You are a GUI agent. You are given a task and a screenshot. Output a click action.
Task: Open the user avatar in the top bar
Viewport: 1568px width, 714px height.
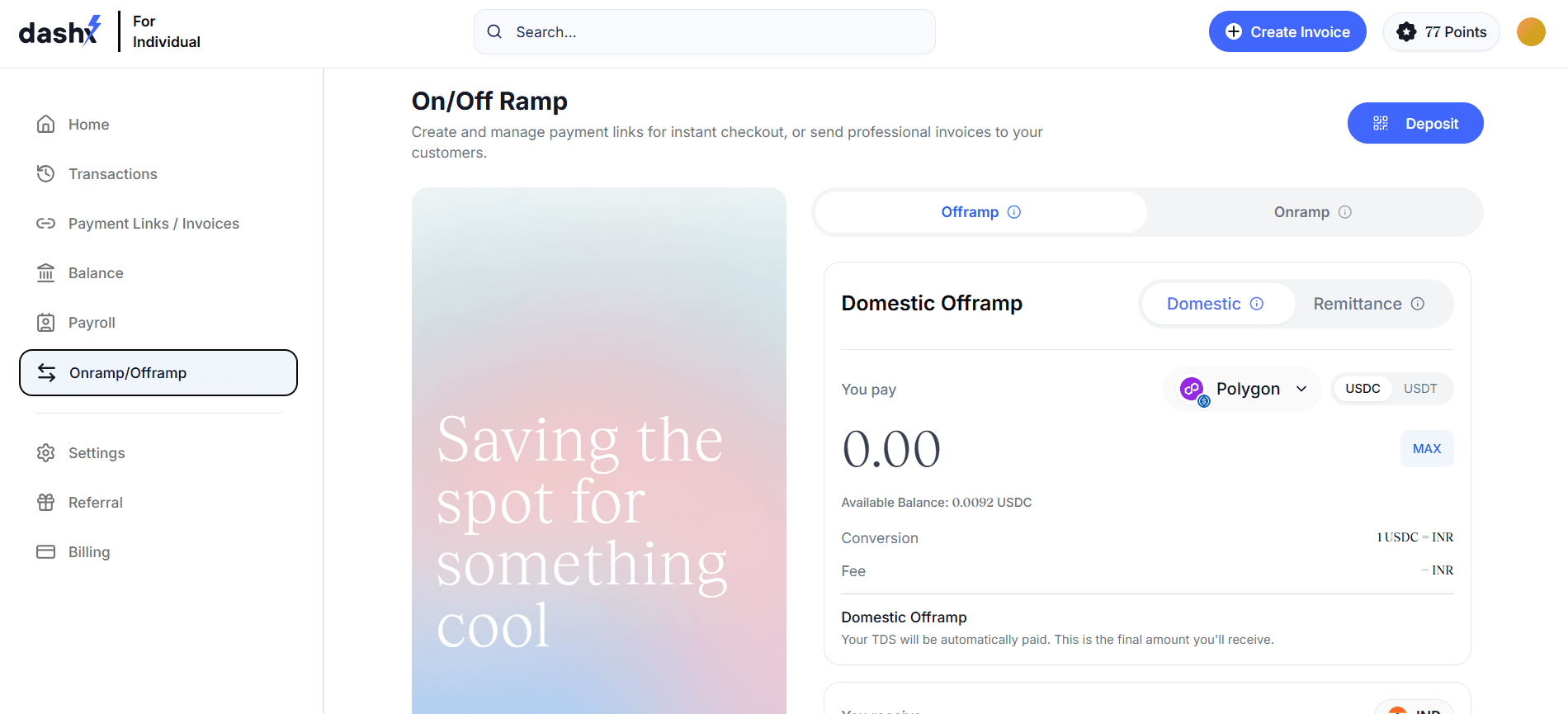click(x=1531, y=32)
